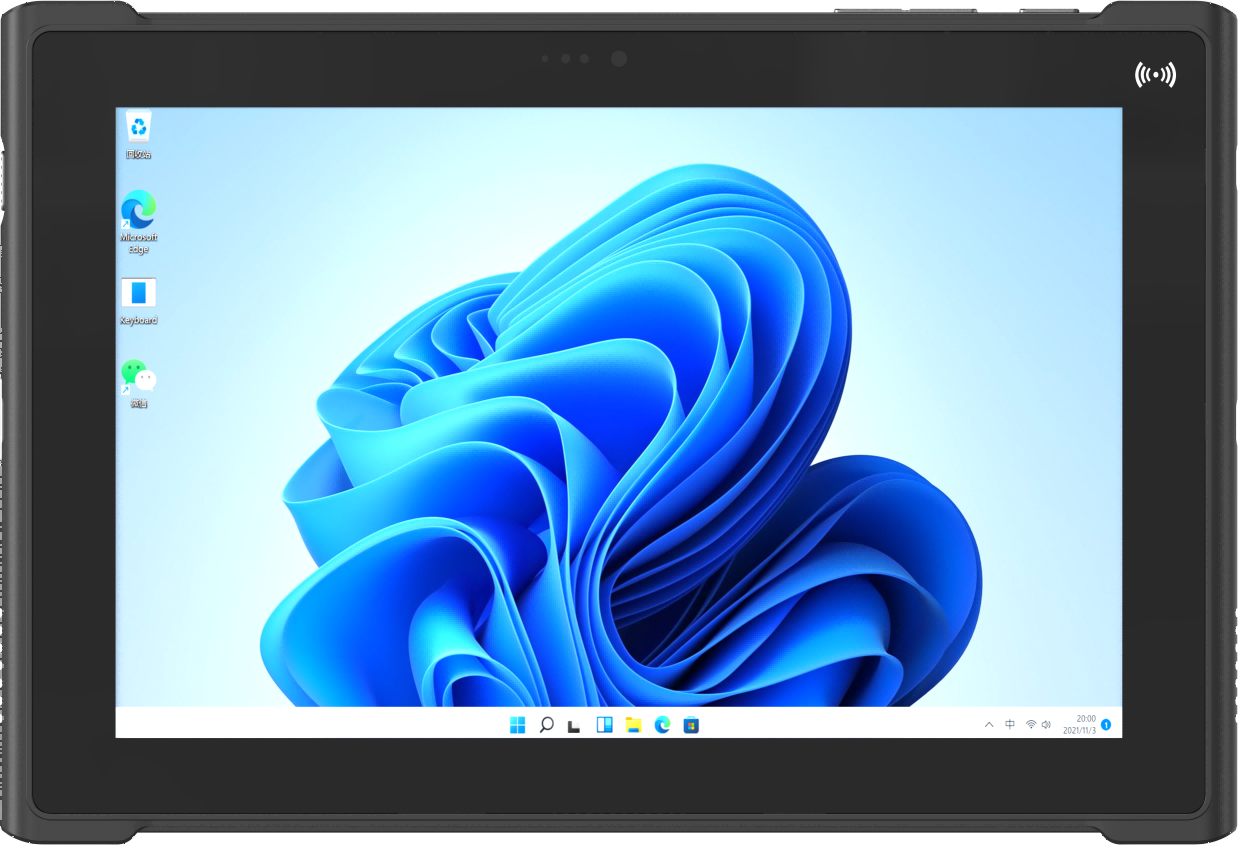Open Task View on the taskbar
The width and height of the screenshot is (1238, 845).
coord(574,726)
